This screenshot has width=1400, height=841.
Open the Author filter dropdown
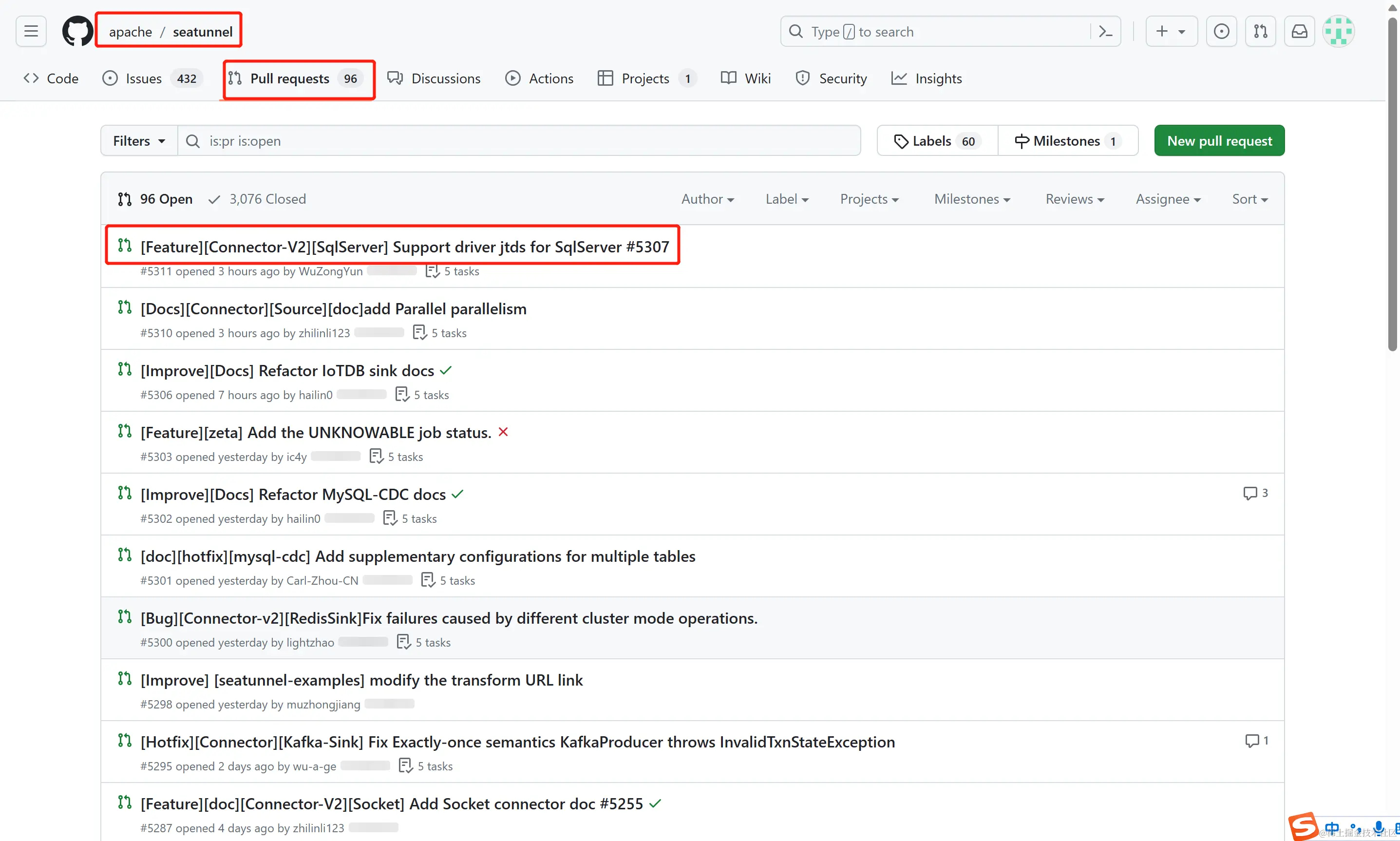point(707,199)
